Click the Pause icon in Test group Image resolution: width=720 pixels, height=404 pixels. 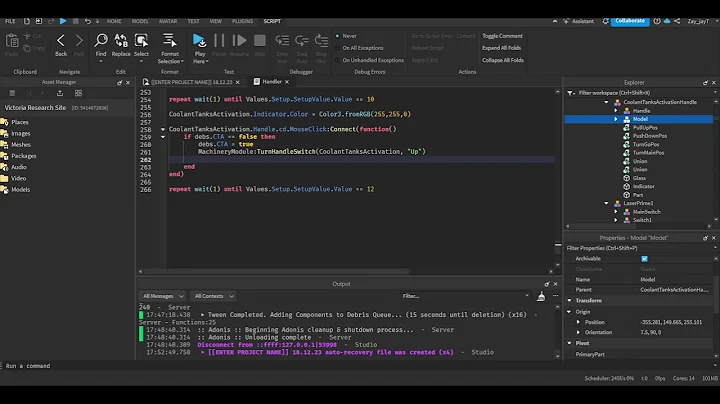[219, 40]
